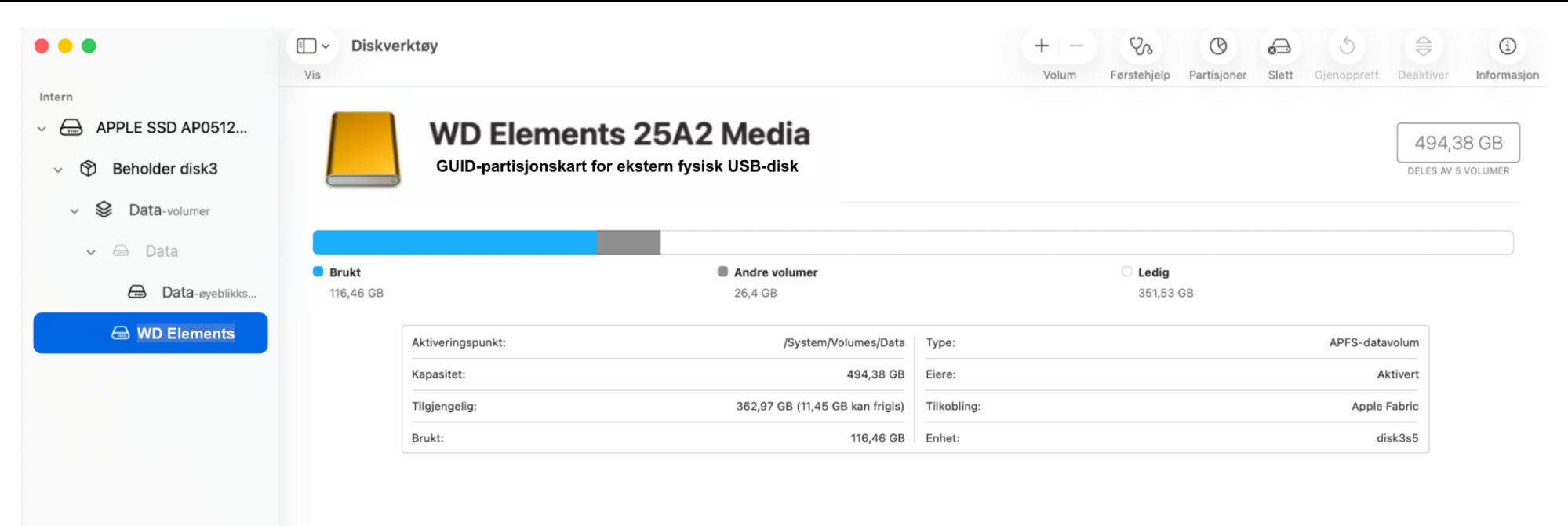Click the Tilkobling label
The height and width of the screenshot is (526, 1568).
pyautogui.click(x=953, y=407)
